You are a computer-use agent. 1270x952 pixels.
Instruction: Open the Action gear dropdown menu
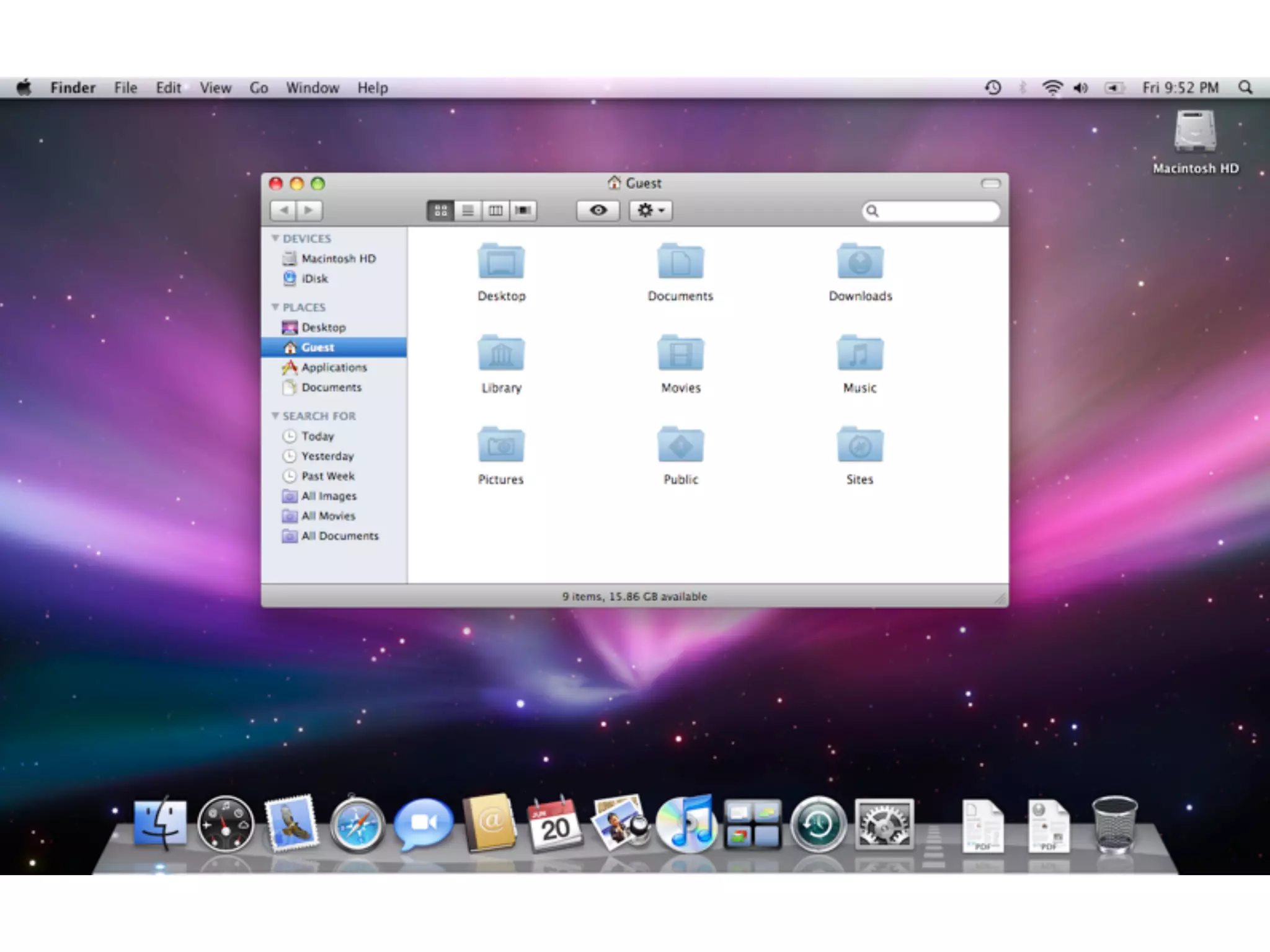(x=651, y=211)
